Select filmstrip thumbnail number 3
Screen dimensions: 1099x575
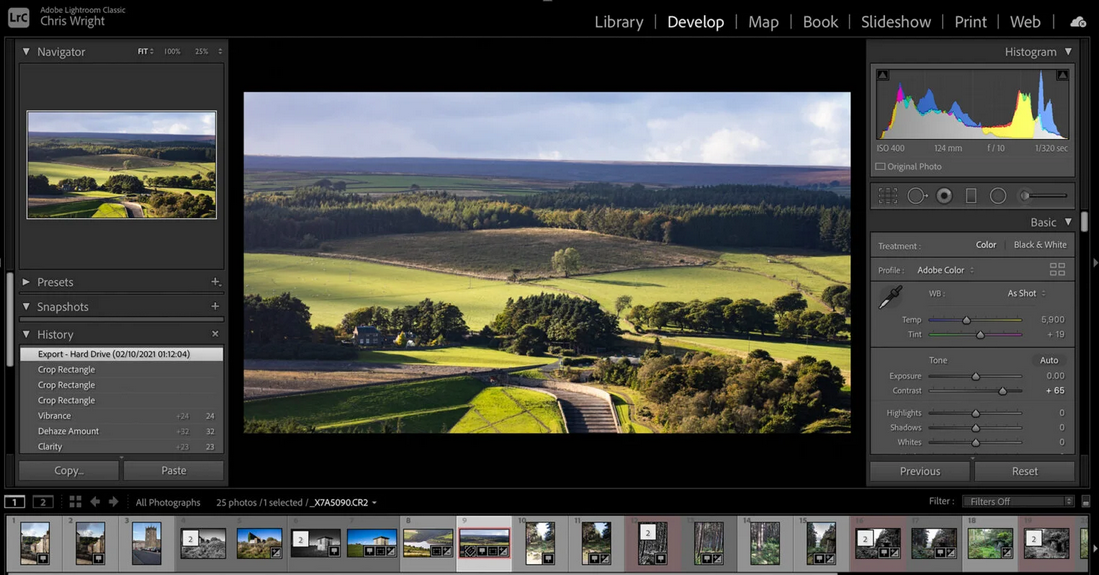coord(146,543)
